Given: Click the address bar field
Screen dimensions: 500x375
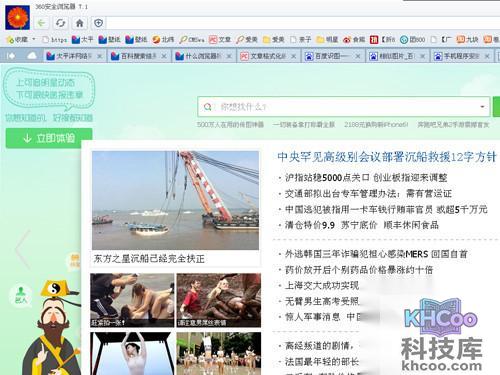Looking at the screenshot, I should [302, 23].
